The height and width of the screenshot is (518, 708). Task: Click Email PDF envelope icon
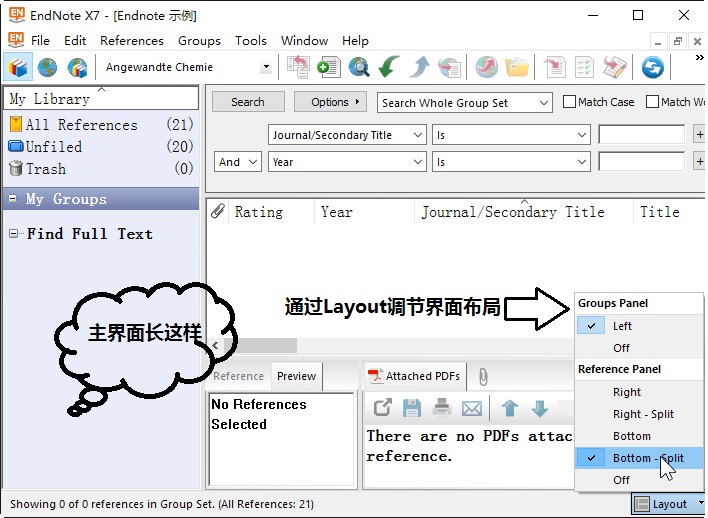point(472,409)
